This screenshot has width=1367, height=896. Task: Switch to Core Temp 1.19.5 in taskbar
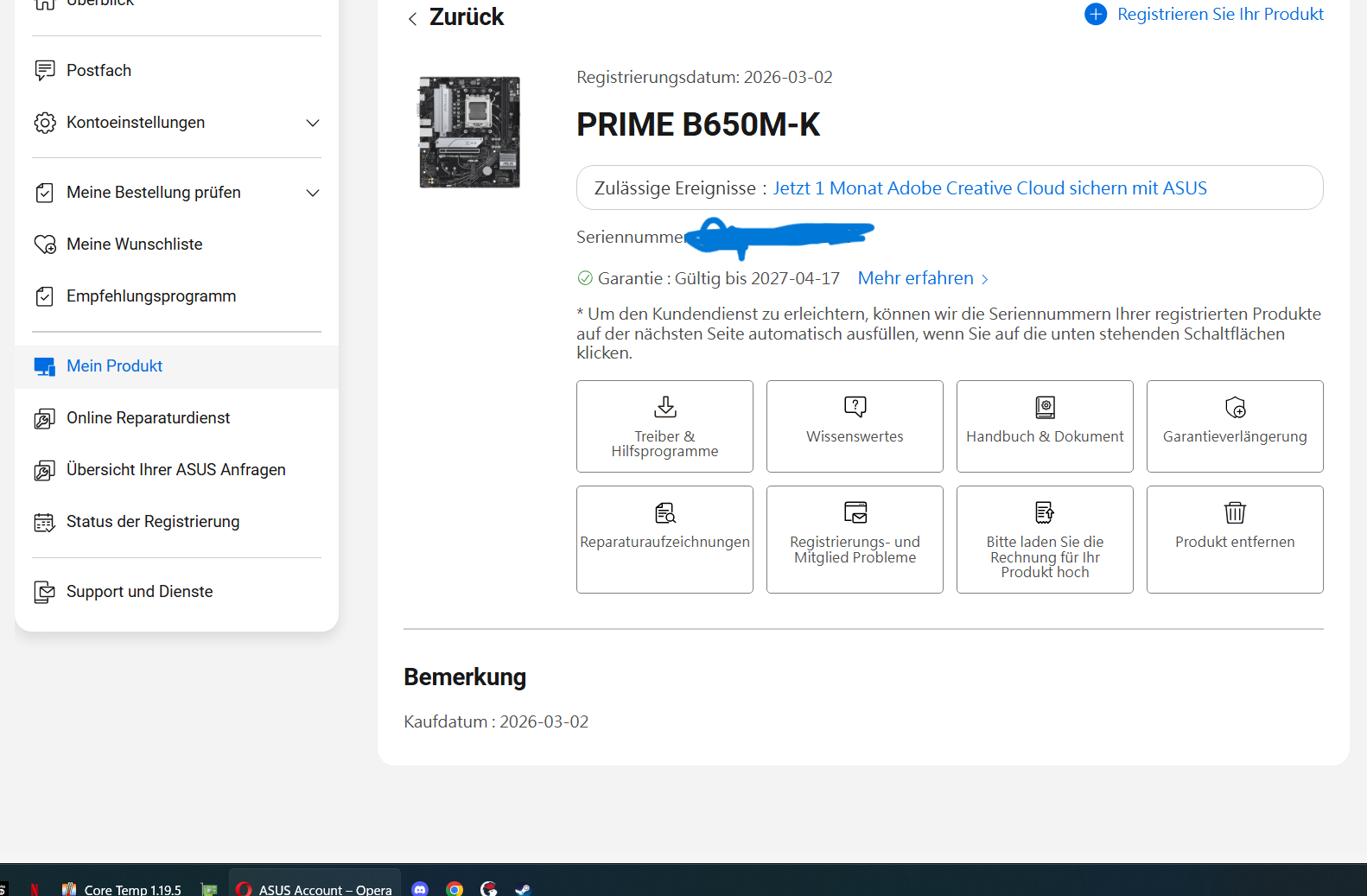tap(122, 889)
